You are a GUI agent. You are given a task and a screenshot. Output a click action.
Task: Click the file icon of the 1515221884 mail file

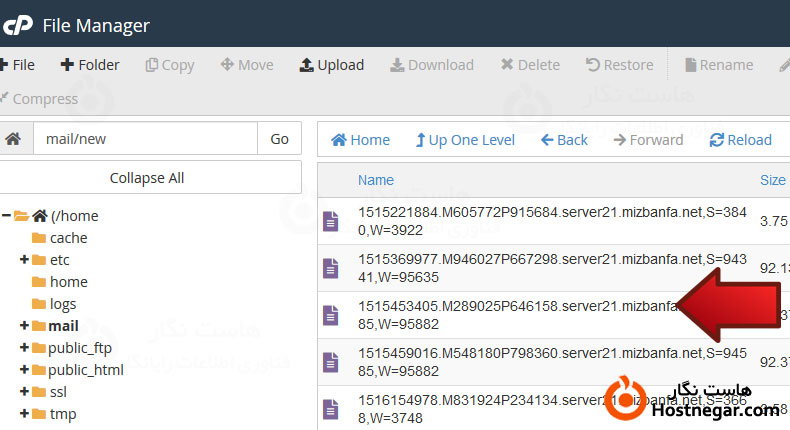(x=331, y=220)
